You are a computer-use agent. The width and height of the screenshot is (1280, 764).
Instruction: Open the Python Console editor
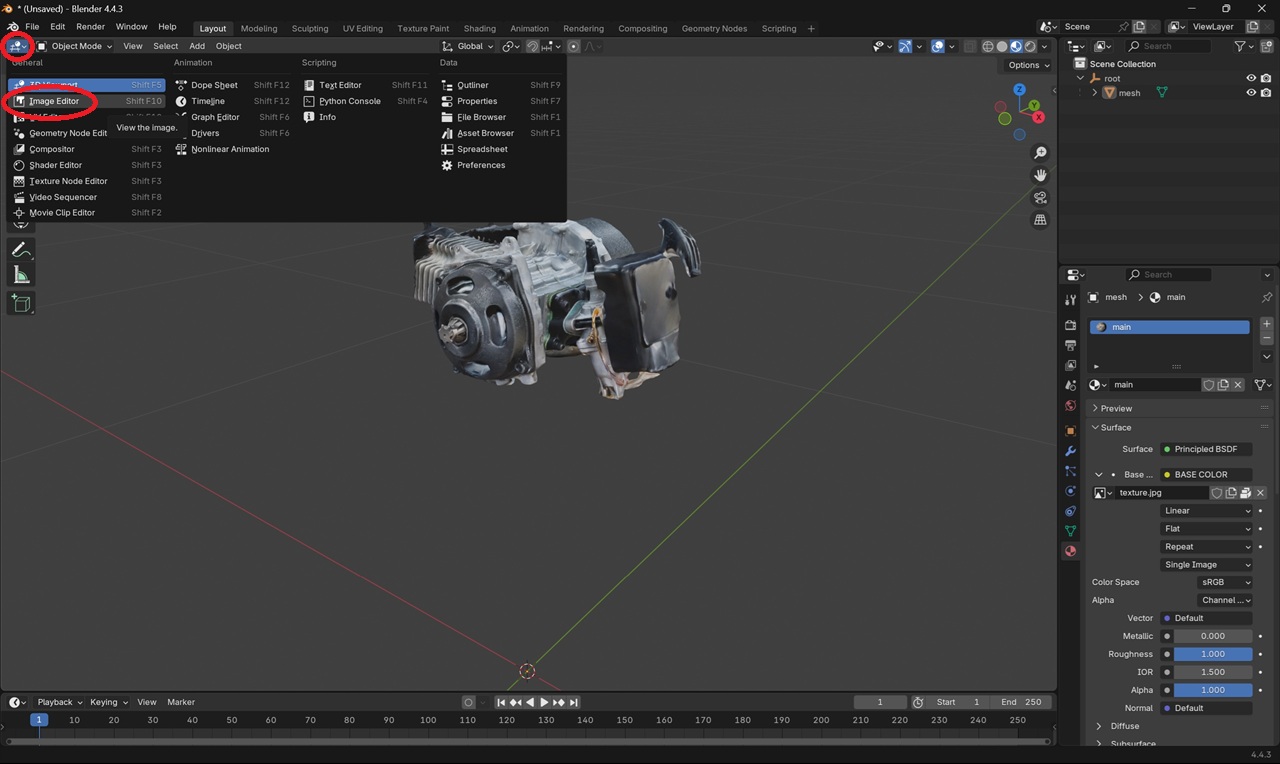click(349, 101)
